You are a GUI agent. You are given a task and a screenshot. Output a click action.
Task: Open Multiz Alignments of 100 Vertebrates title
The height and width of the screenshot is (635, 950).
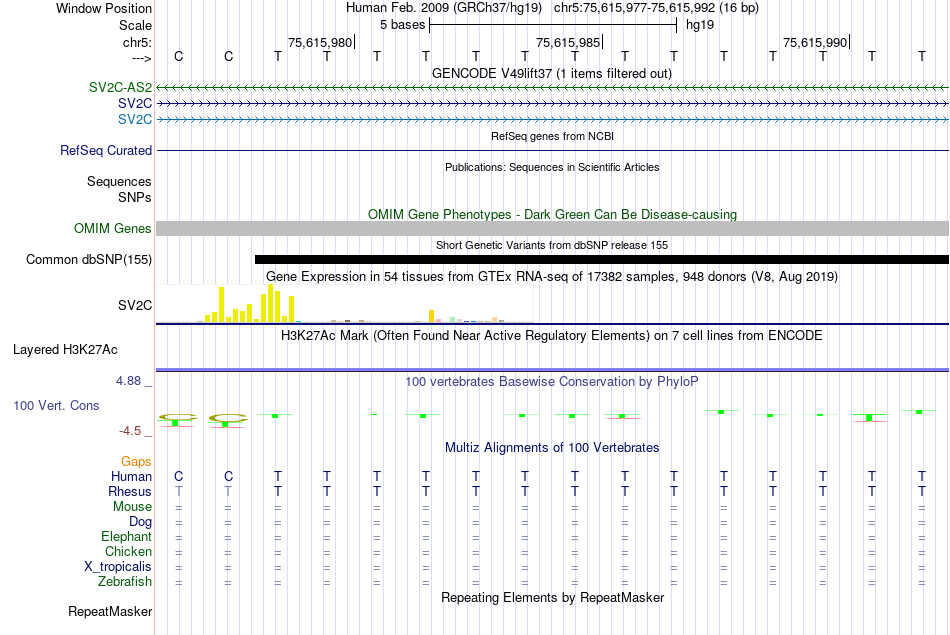coord(552,448)
